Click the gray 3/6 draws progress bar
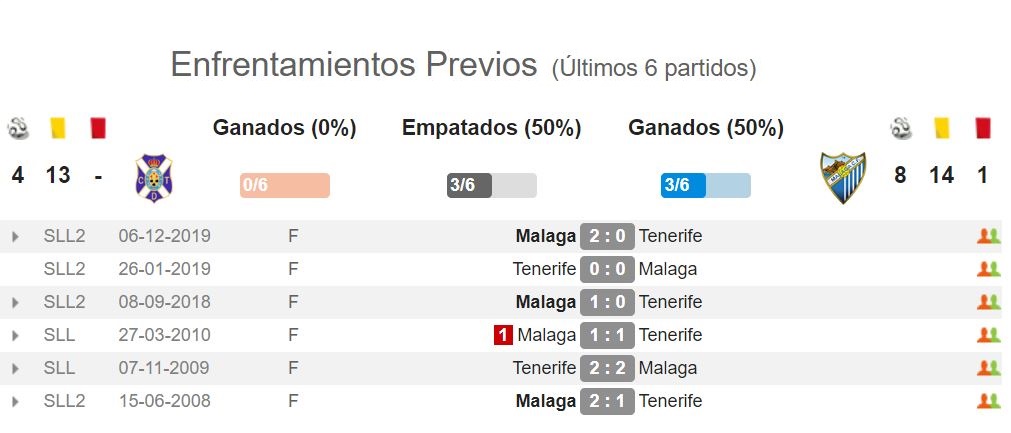Viewport: 1011px width, 433px height. click(491, 186)
